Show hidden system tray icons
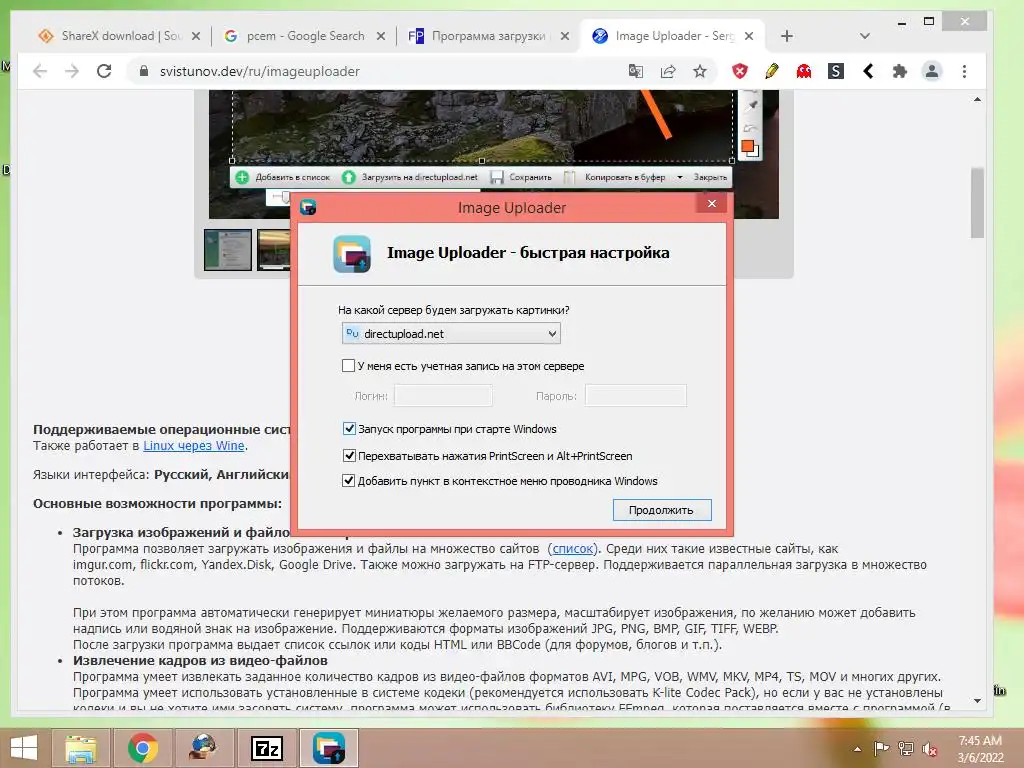 click(x=857, y=749)
